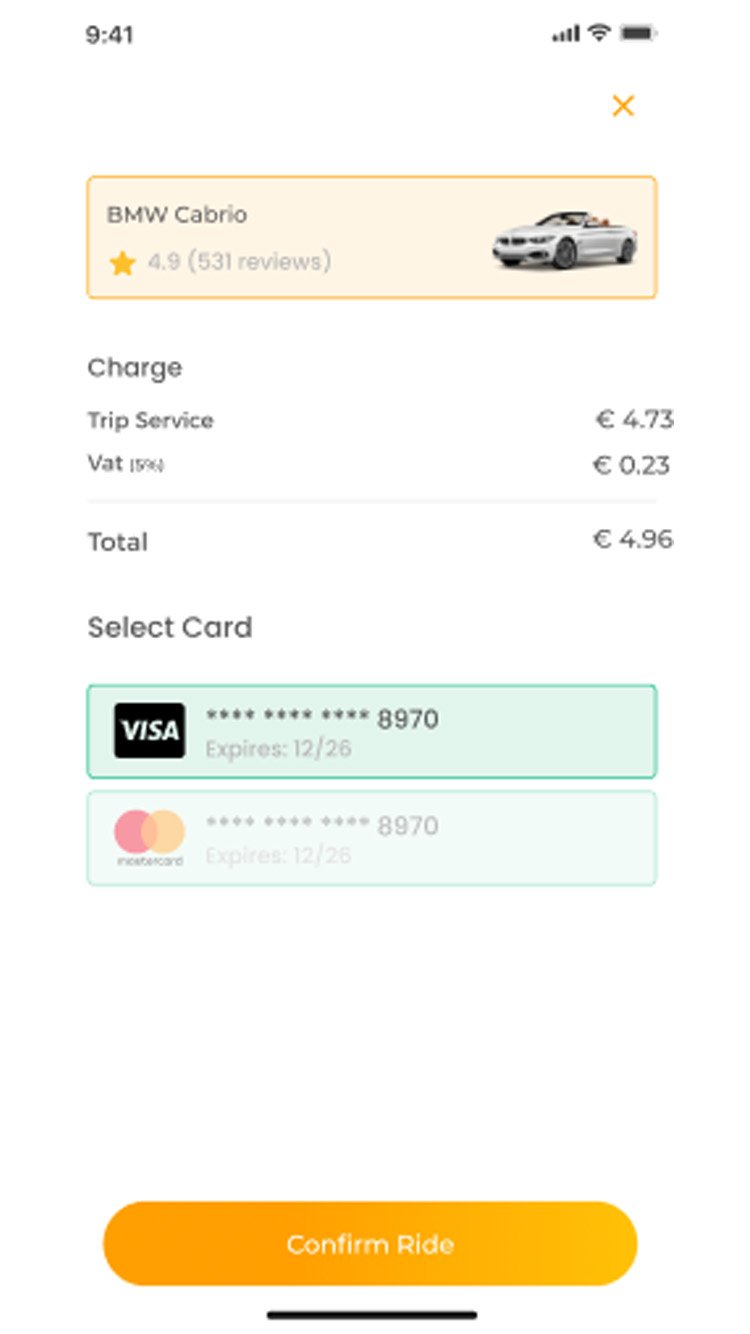Click the € 4.96 total amount
Image resolution: width=750 pixels, height=1334 pixels.
[x=632, y=540]
